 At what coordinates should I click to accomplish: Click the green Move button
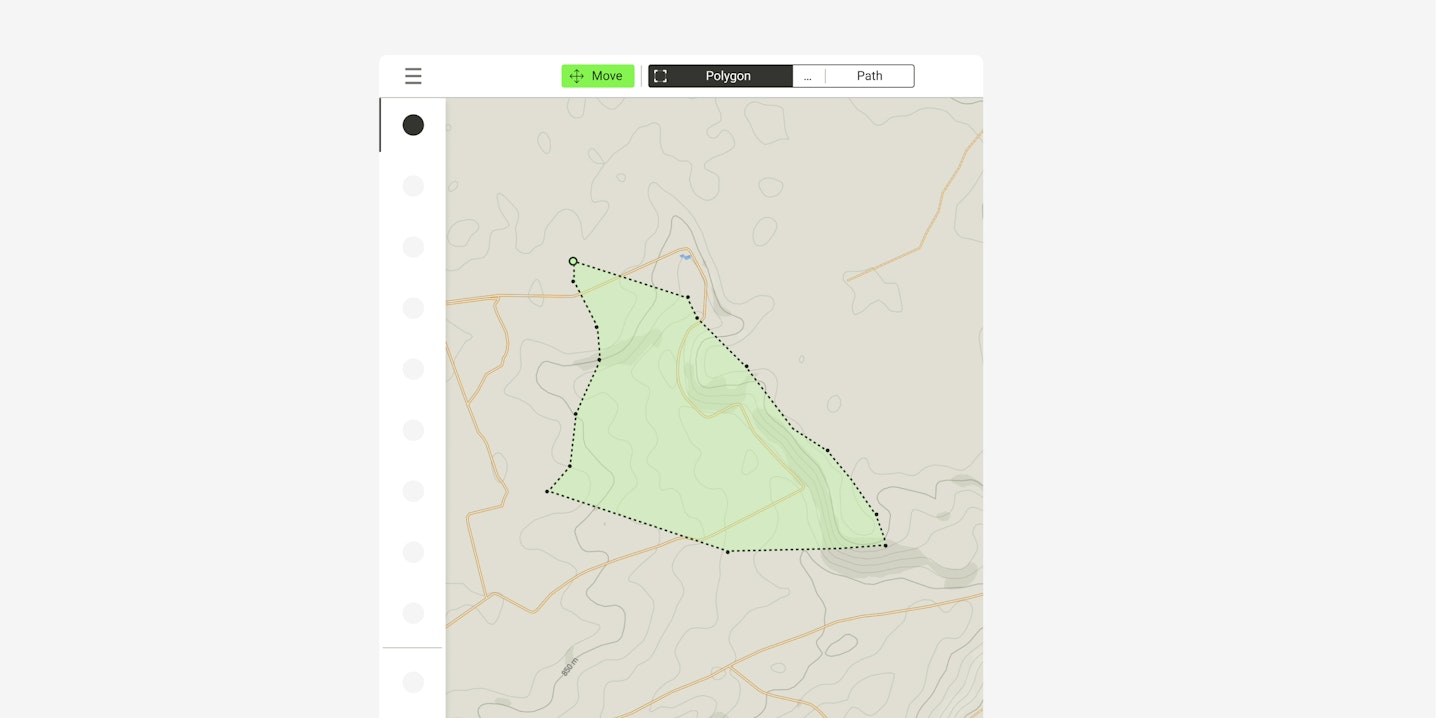tap(598, 76)
